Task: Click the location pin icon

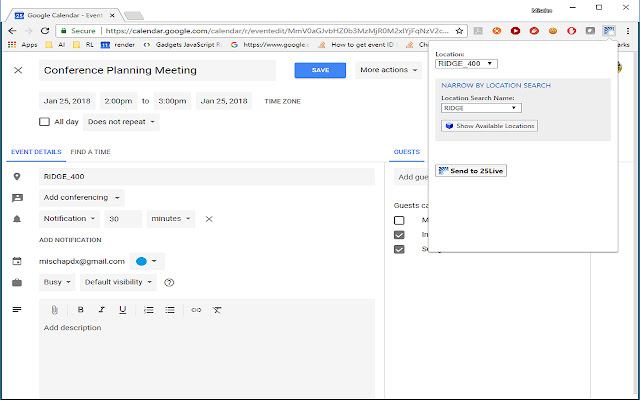Action: [17, 176]
